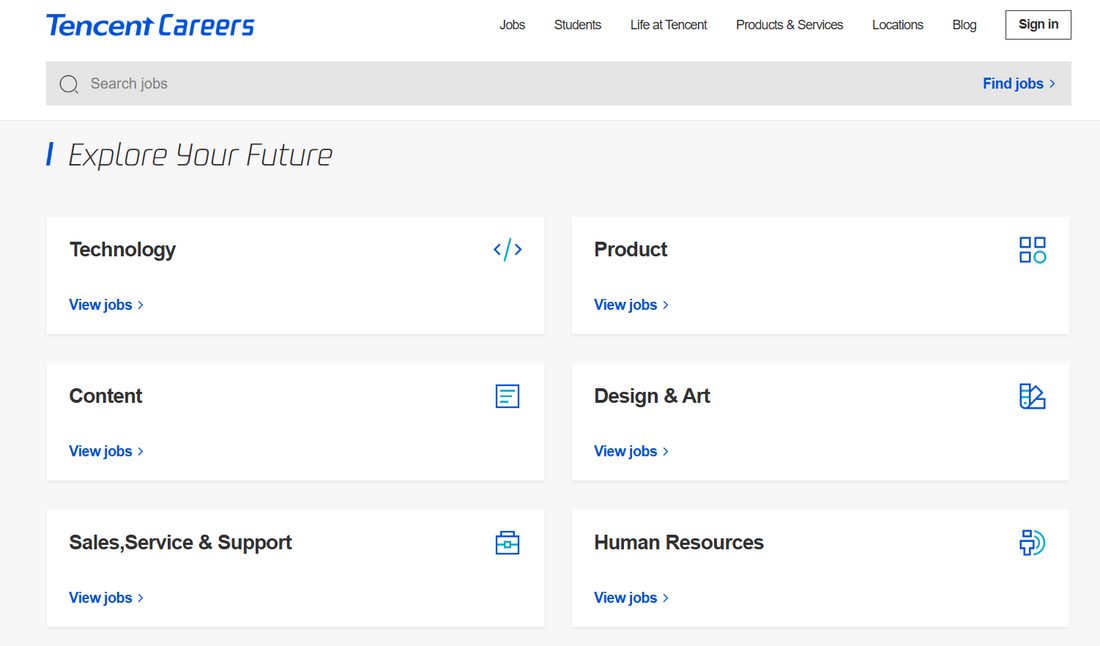
Task: Select the Human Resources card title
Action: 678,543
